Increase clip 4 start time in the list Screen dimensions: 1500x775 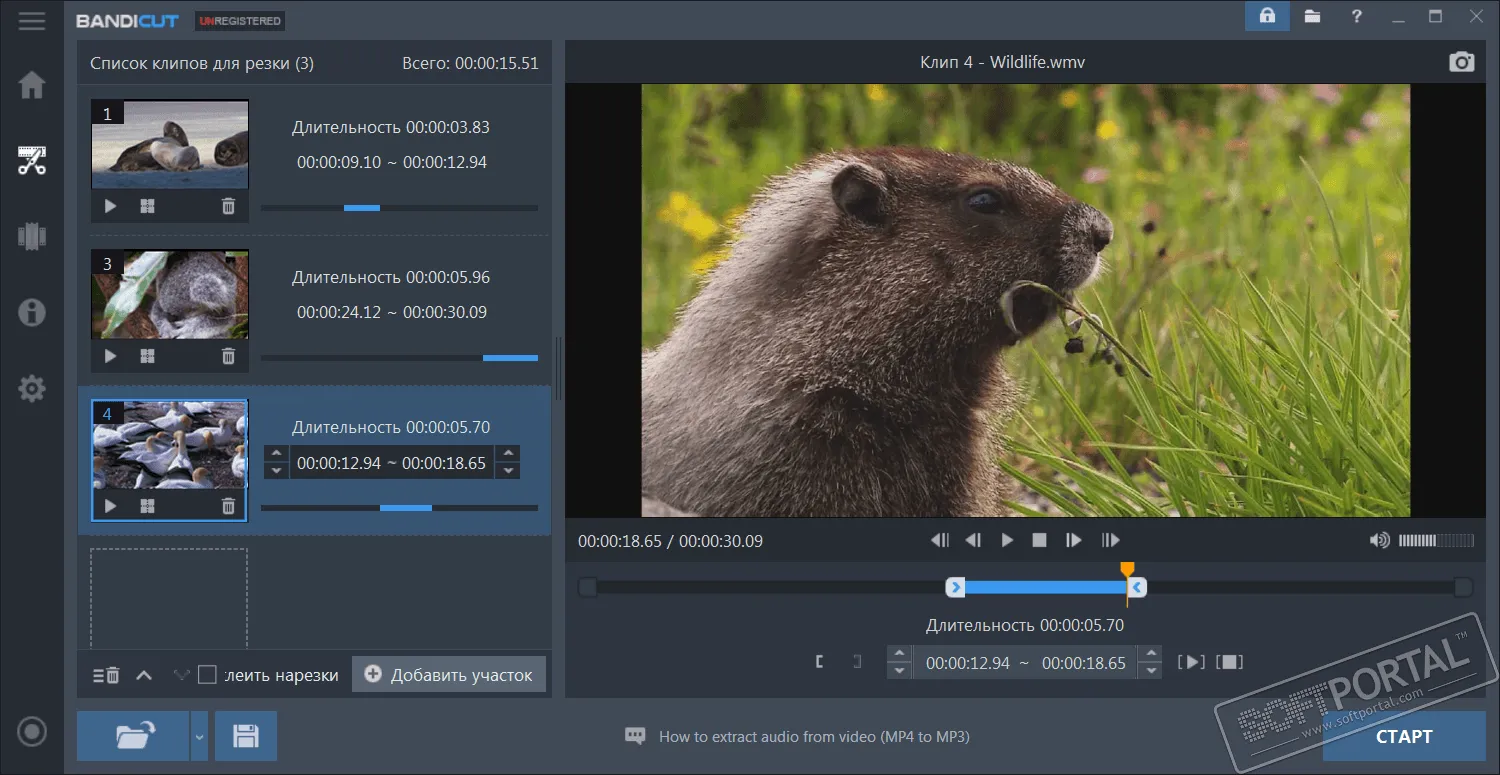[x=277, y=454]
